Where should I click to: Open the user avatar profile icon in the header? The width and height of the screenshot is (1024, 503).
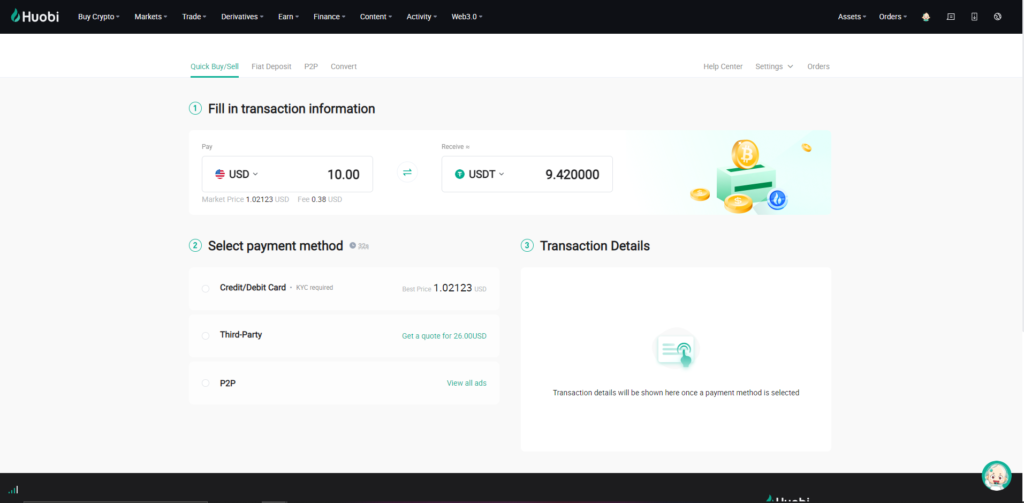coord(926,17)
